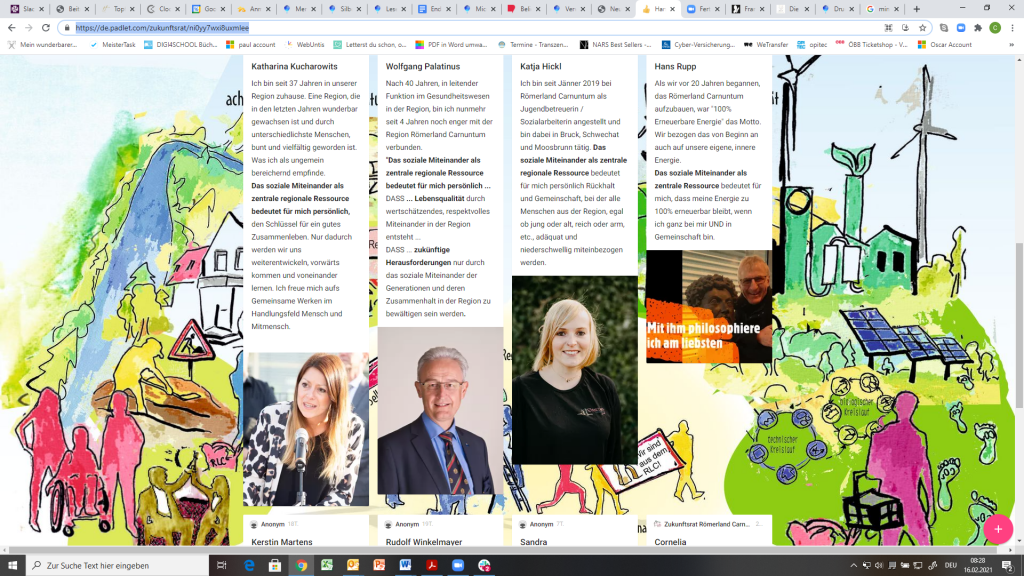Switch to the Ferti browser tab
Viewport: 1024px width, 576px height.
click(x=704, y=9)
